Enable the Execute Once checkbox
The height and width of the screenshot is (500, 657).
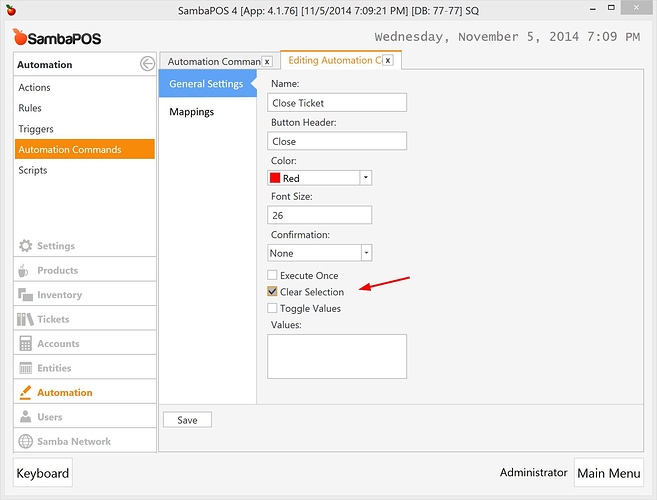[272, 275]
